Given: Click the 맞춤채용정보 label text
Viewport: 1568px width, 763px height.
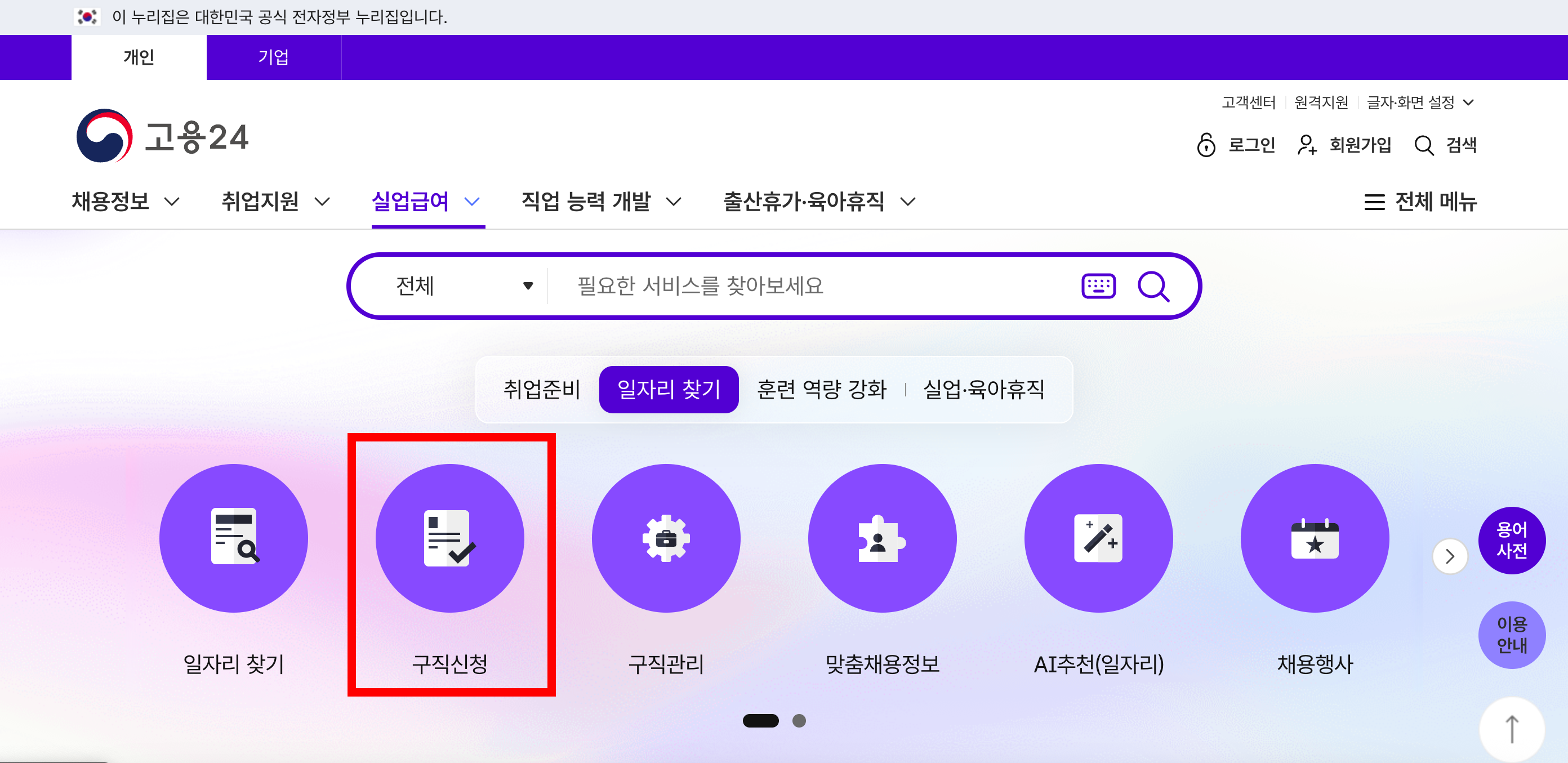Looking at the screenshot, I should [x=882, y=664].
